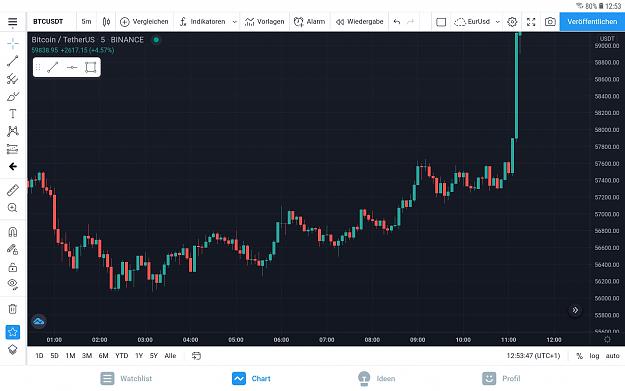Select the 1Y date range
This screenshot has height=391, width=625.
[x=139, y=356]
